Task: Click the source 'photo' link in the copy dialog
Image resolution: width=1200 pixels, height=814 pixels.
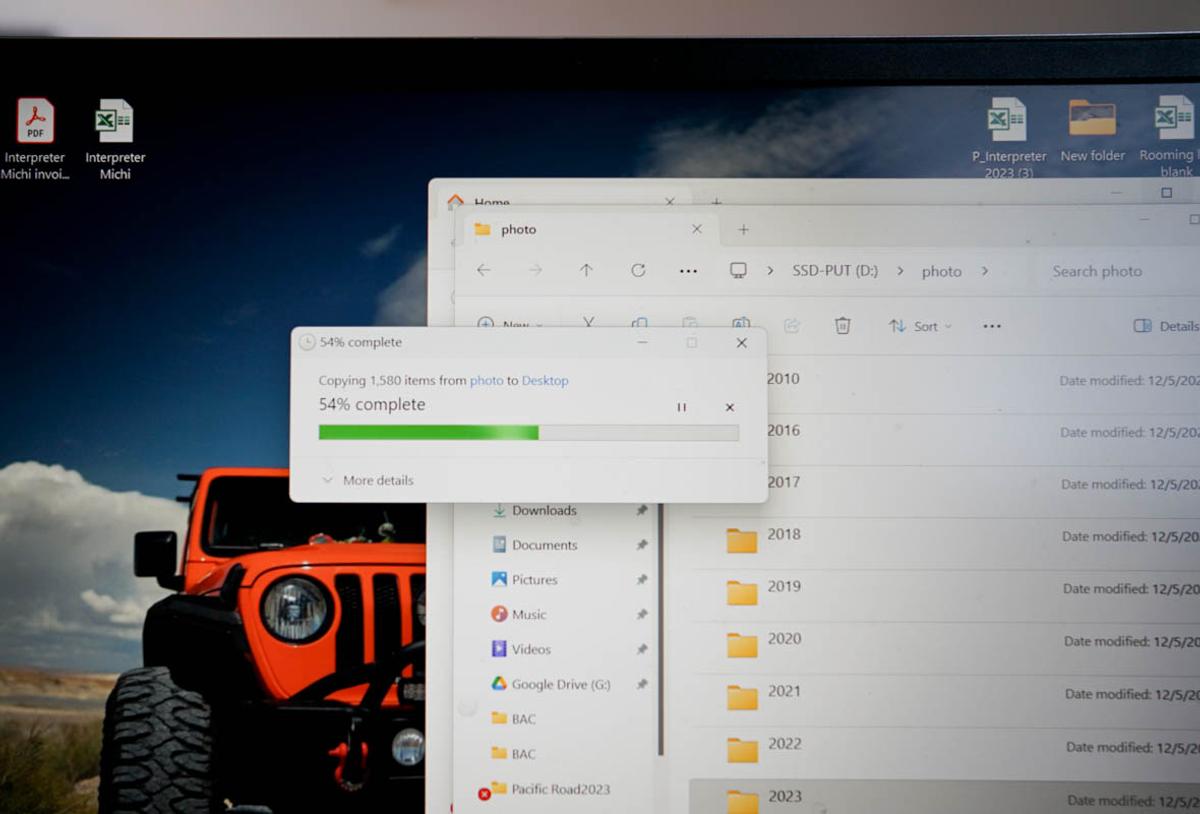Action: click(x=486, y=381)
